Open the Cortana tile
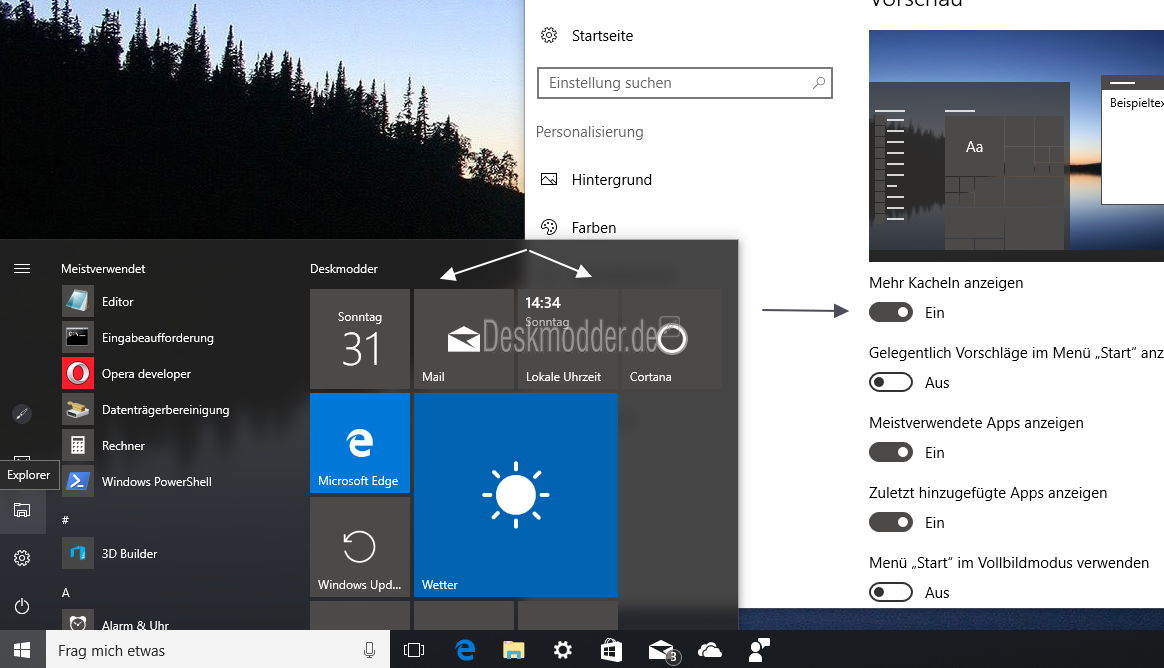This screenshot has height=668, width=1164. coord(672,339)
